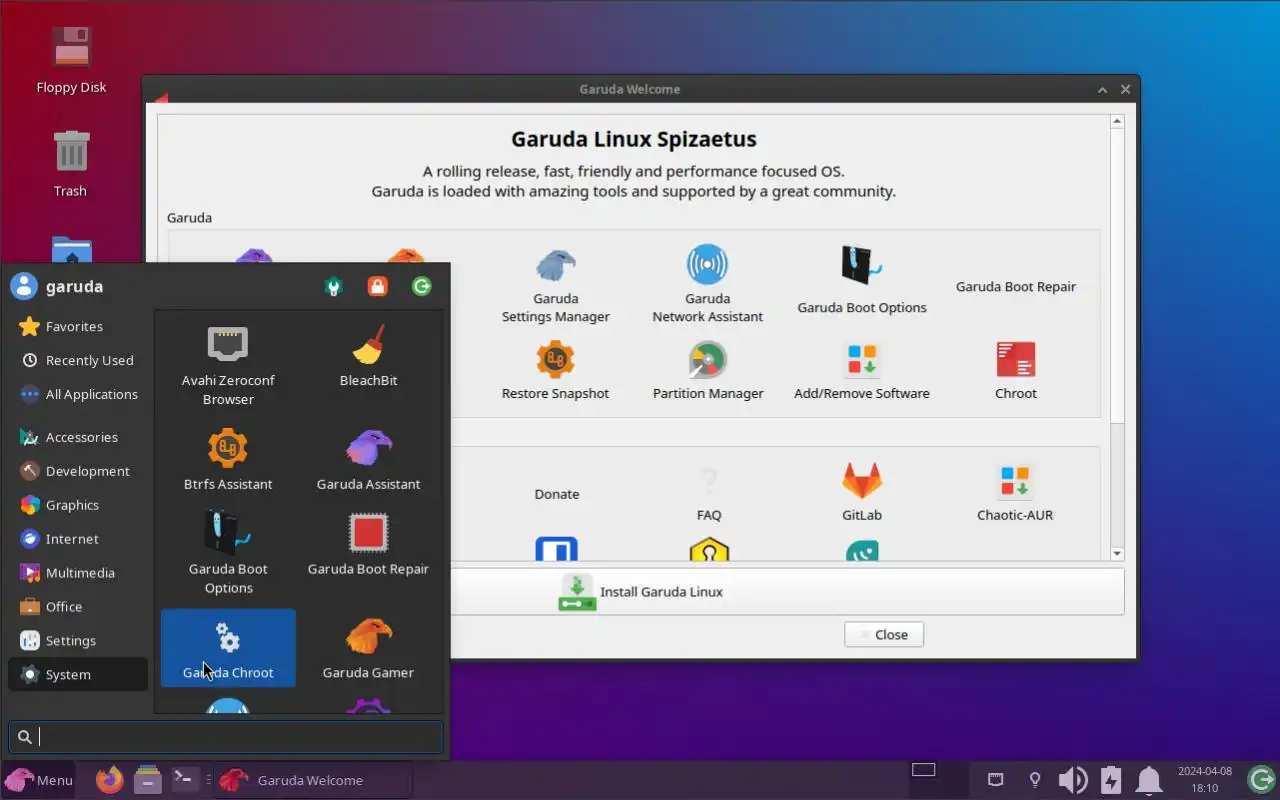Show notifications via the bell tray icon
The image size is (1280, 800).
(x=1149, y=780)
